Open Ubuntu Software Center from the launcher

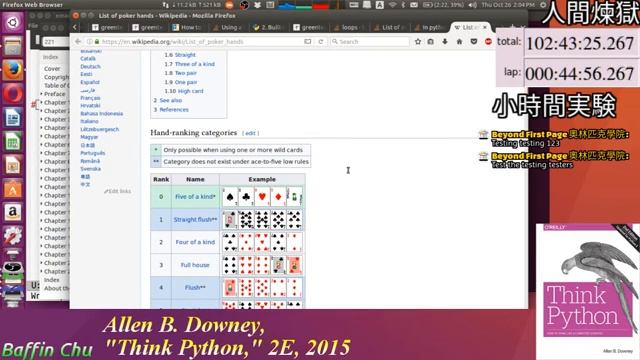click(x=13, y=189)
